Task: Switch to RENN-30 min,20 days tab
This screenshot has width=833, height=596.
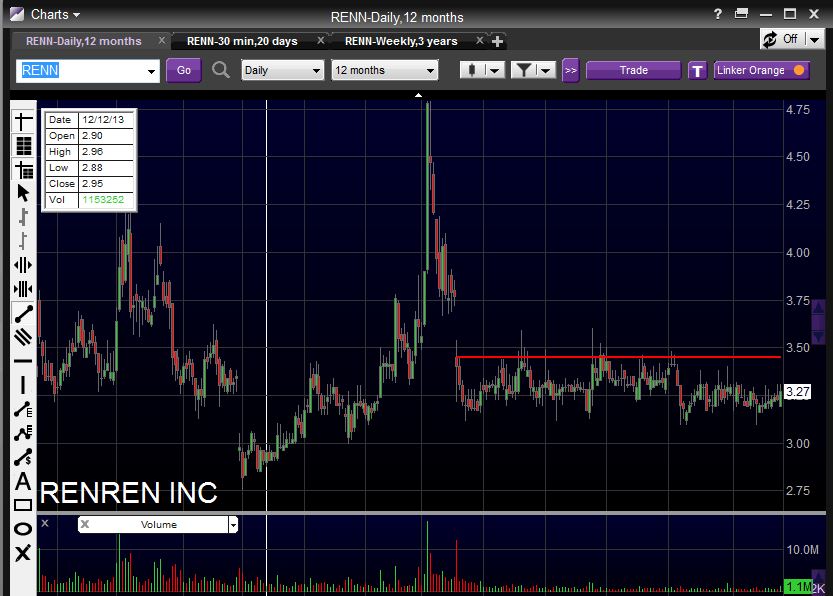Action: tap(242, 41)
